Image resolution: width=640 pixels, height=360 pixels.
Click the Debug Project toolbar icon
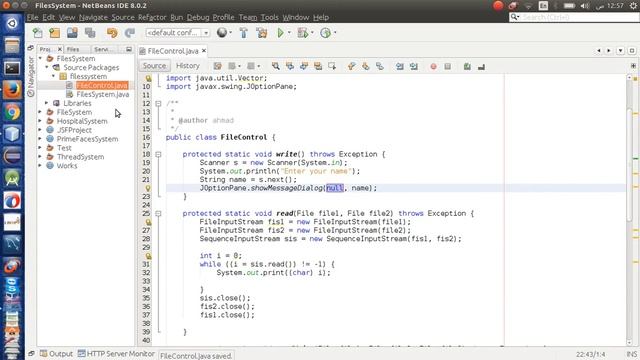point(302,33)
